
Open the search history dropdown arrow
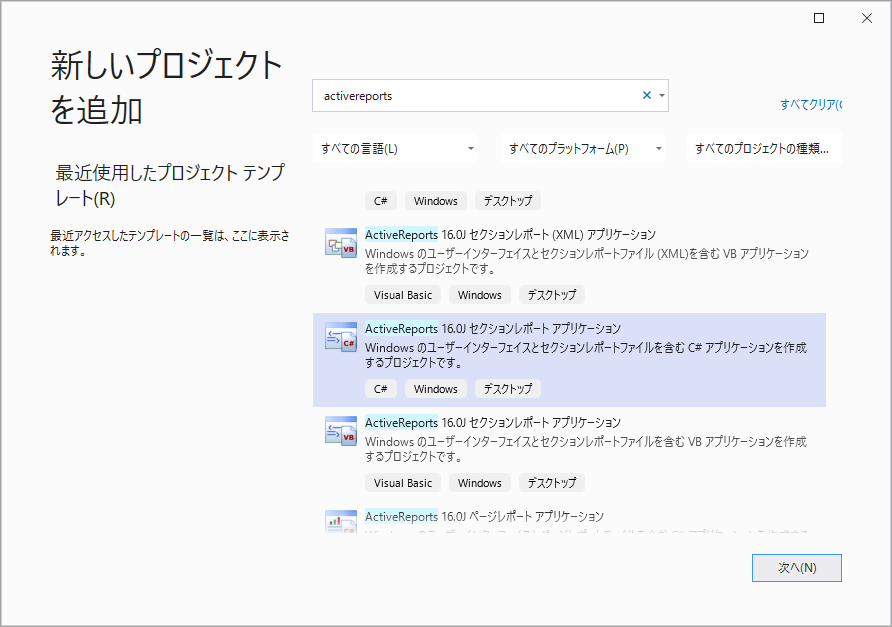[661, 96]
